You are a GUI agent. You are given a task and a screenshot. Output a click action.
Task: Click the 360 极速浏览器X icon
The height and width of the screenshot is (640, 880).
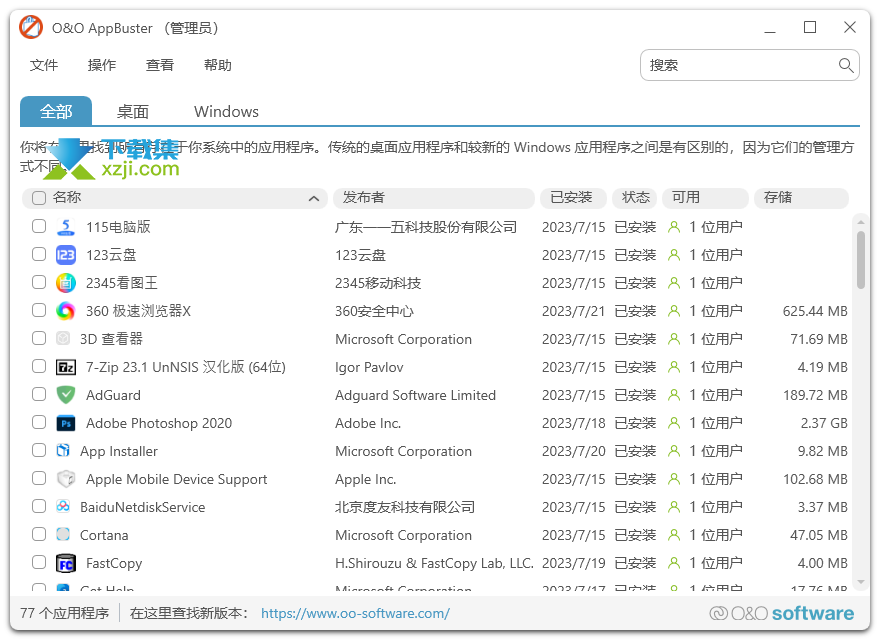point(66,310)
